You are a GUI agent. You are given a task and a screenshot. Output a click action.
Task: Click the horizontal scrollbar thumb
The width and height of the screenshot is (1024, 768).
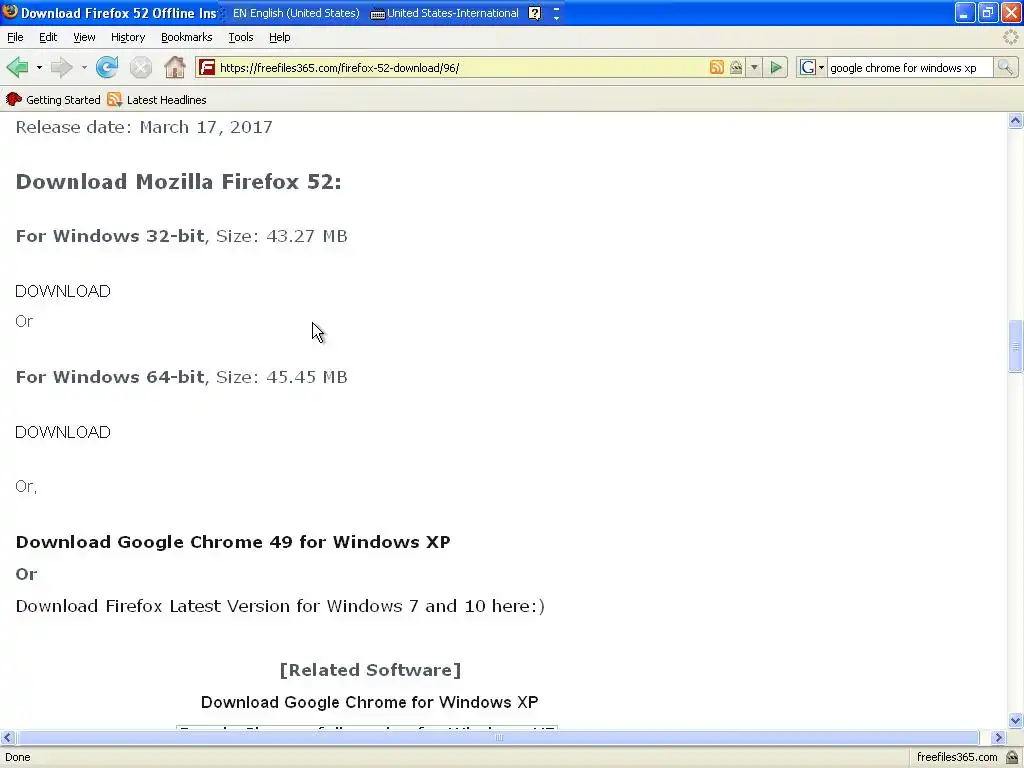click(x=498, y=737)
